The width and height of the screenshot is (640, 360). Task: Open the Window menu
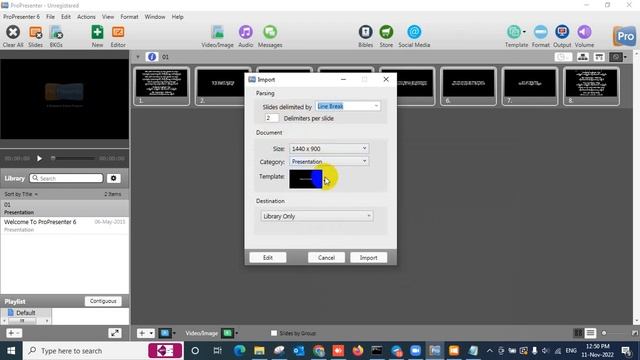[155, 17]
